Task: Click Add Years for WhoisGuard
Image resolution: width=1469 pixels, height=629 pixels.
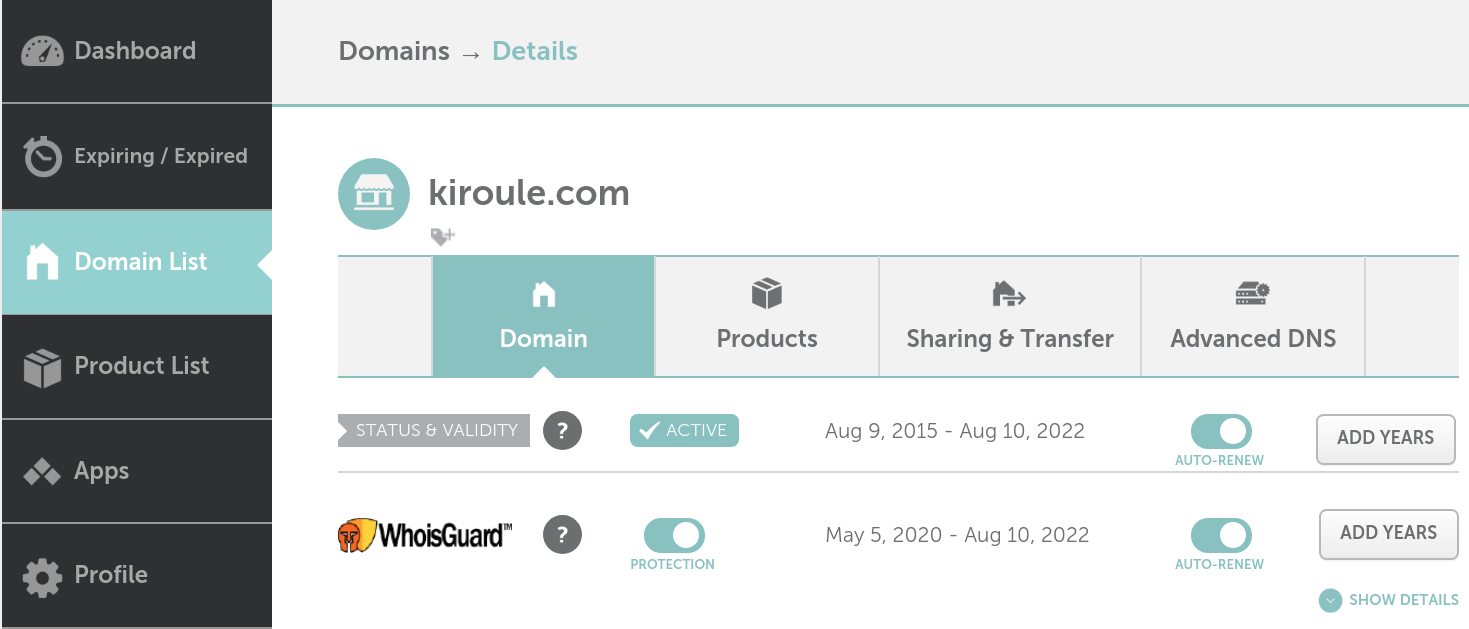Action: click(1388, 533)
